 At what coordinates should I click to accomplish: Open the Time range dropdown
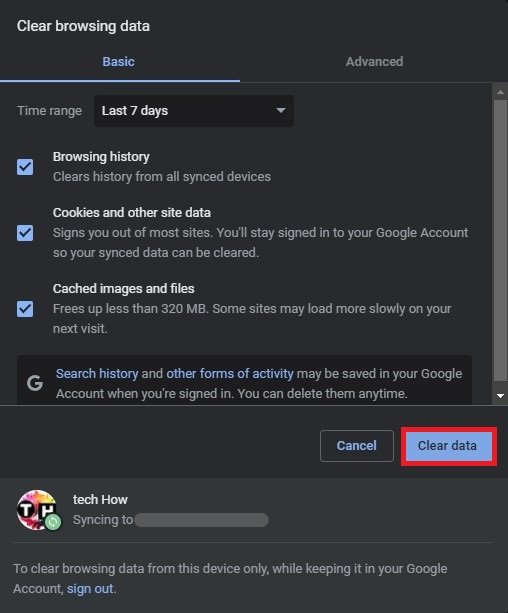pyautogui.click(x=194, y=111)
